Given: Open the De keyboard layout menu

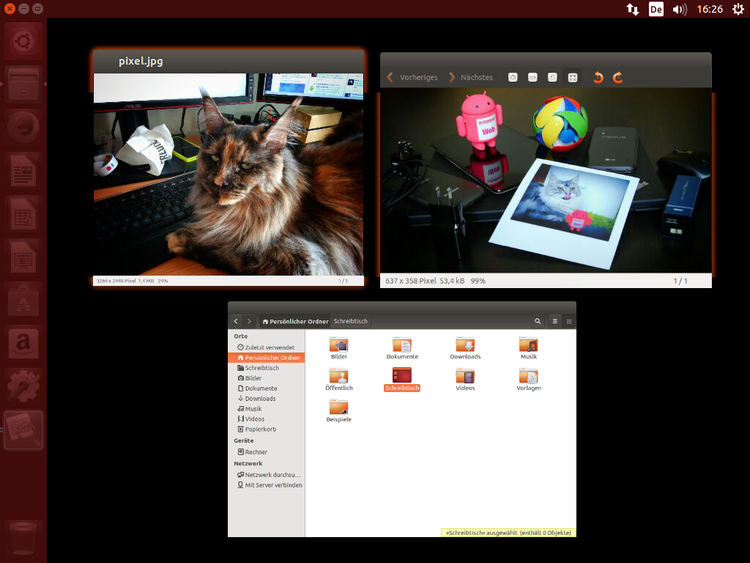Looking at the screenshot, I should click(x=656, y=9).
